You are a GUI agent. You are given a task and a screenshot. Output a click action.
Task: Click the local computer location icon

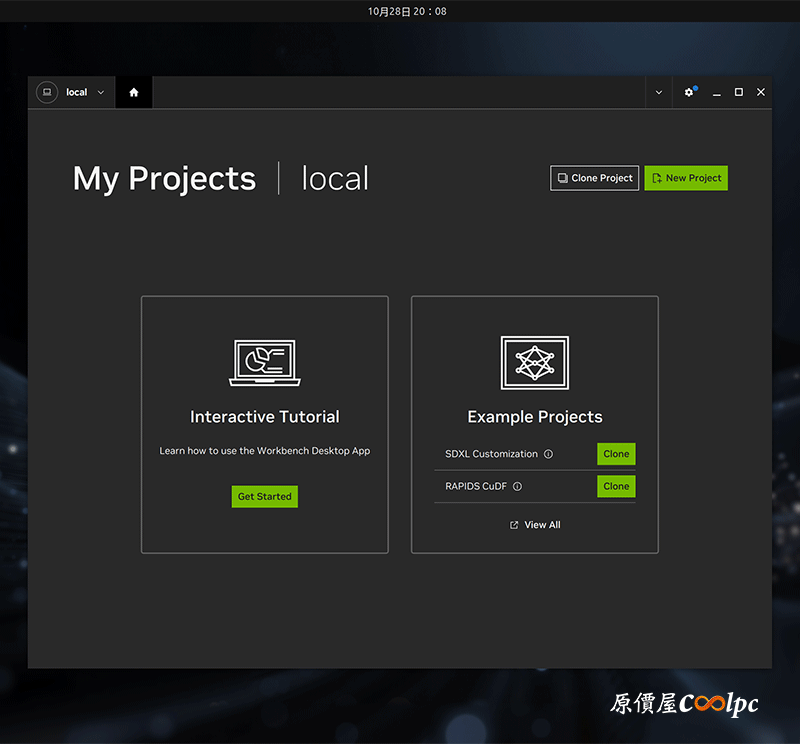click(x=47, y=92)
